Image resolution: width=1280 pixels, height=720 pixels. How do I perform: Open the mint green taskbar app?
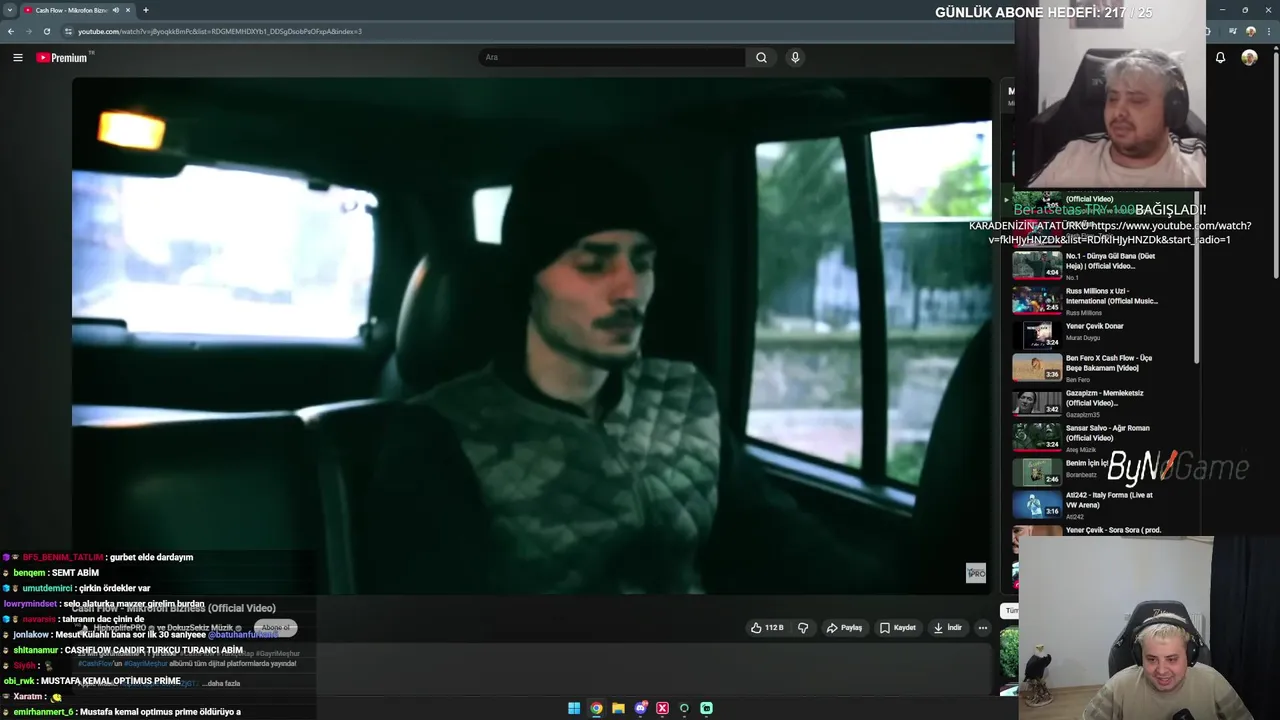point(706,708)
